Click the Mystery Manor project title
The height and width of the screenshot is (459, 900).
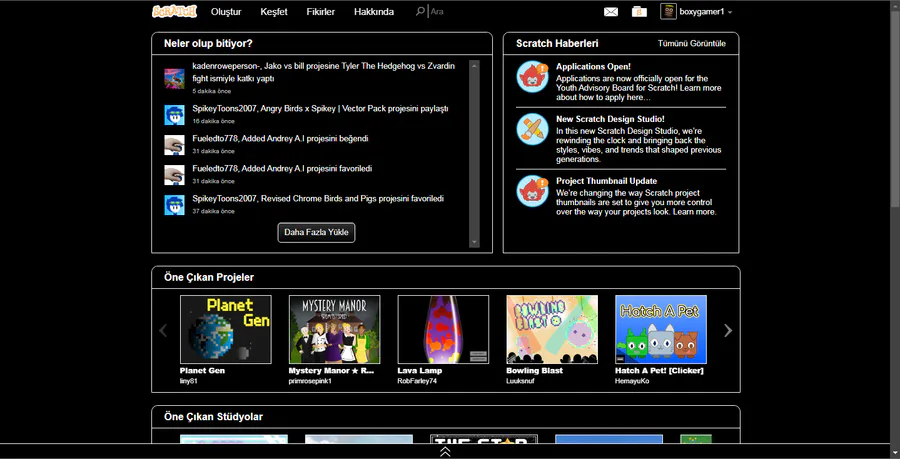331,371
